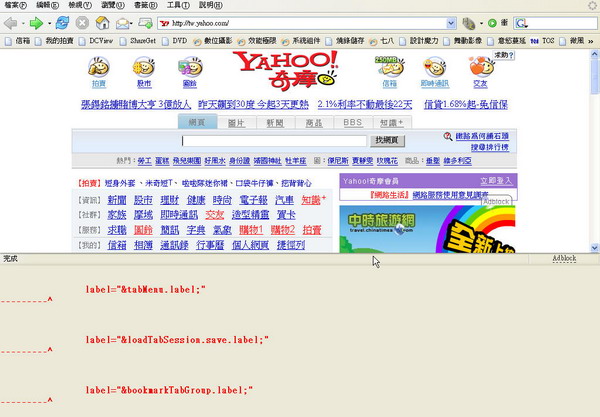Click in the browser address bar
Screen dimensions: 600x417
[x=308, y=23]
